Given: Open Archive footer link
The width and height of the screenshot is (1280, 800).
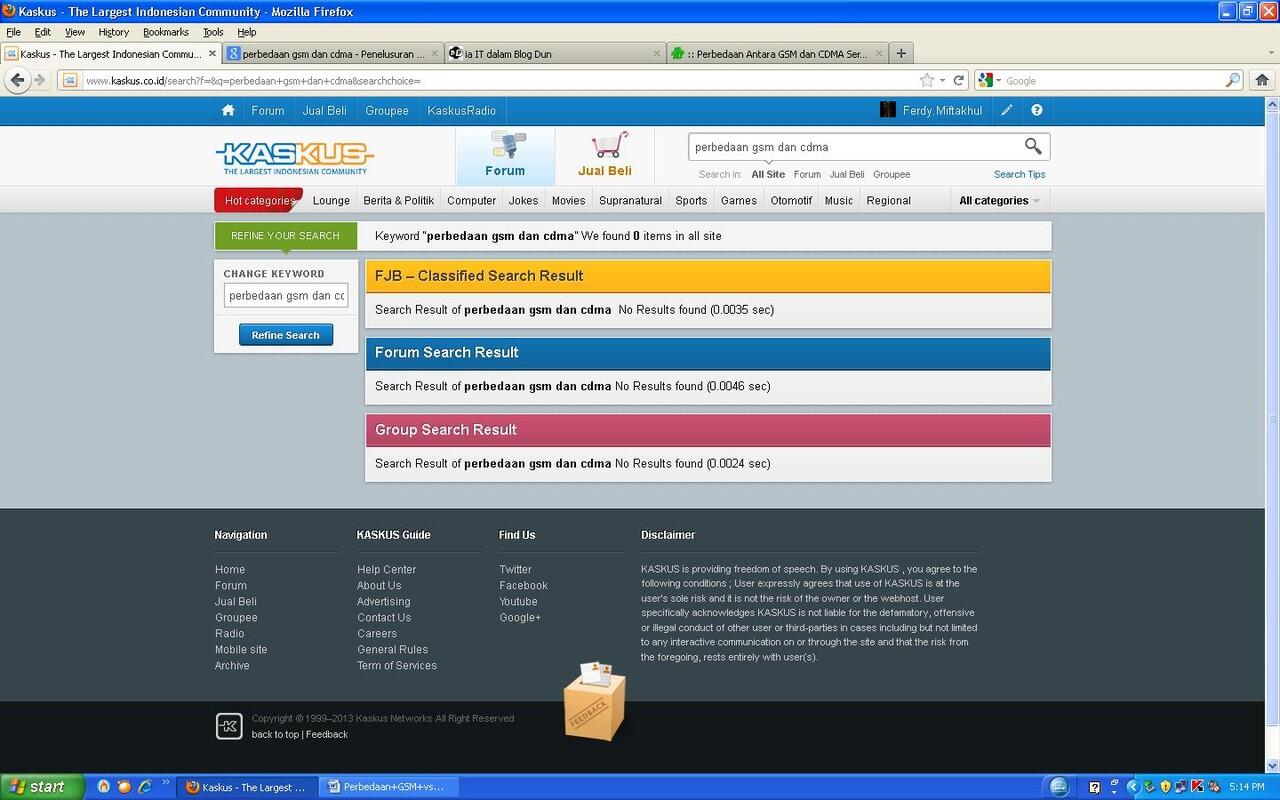Looking at the screenshot, I should (232, 666).
